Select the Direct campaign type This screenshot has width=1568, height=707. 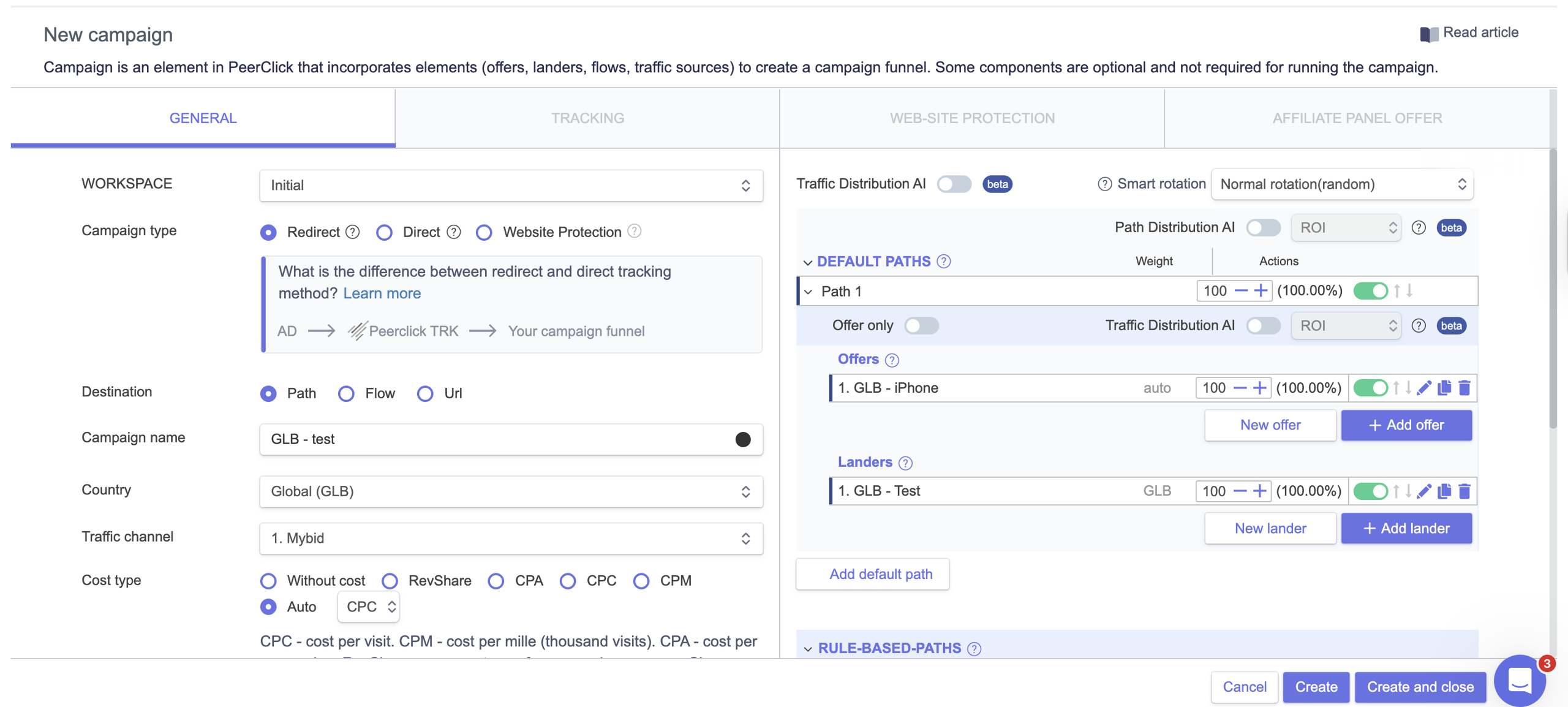click(x=384, y=232)
